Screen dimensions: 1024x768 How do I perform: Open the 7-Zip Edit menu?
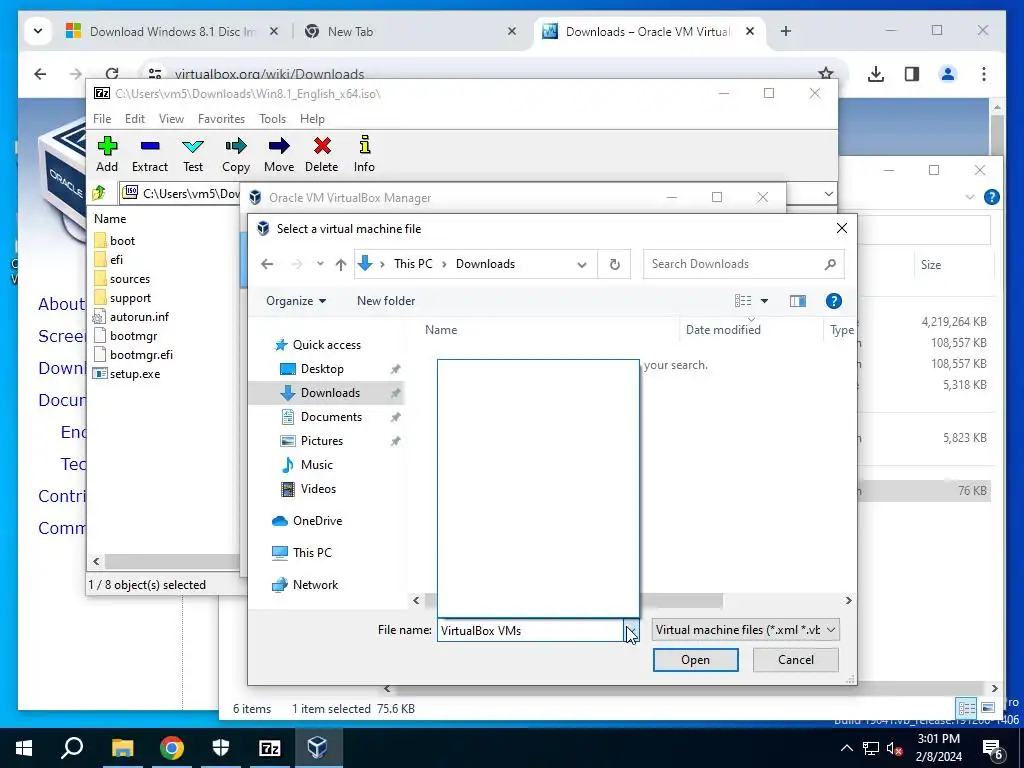(x=135, y=119)
